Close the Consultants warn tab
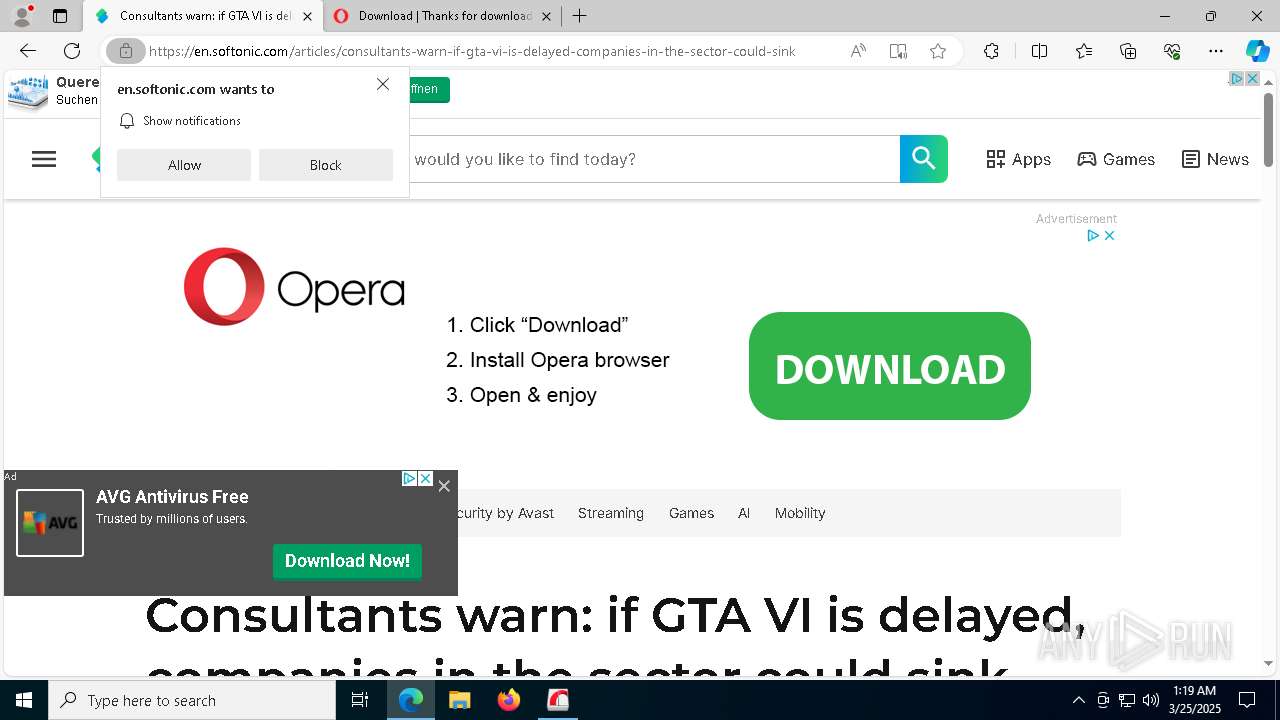 [x=307, y=16]
